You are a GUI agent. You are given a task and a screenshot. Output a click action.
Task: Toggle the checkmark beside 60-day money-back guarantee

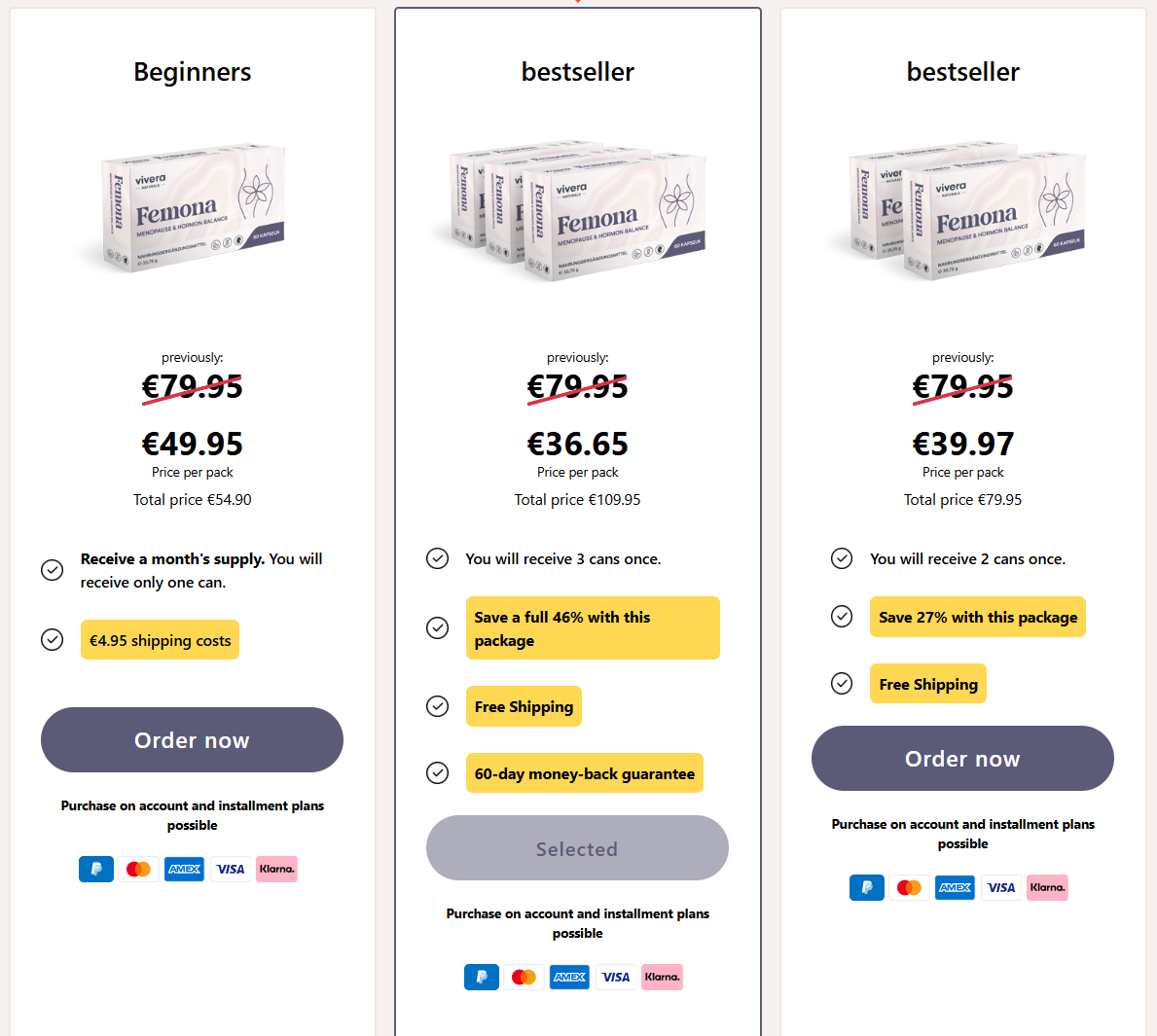point(437,772)
